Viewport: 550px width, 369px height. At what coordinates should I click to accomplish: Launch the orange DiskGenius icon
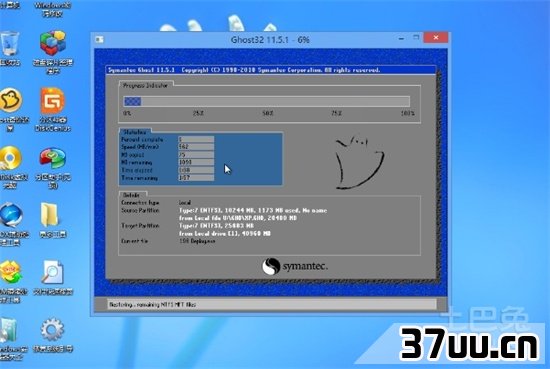(x=53, y=101)
